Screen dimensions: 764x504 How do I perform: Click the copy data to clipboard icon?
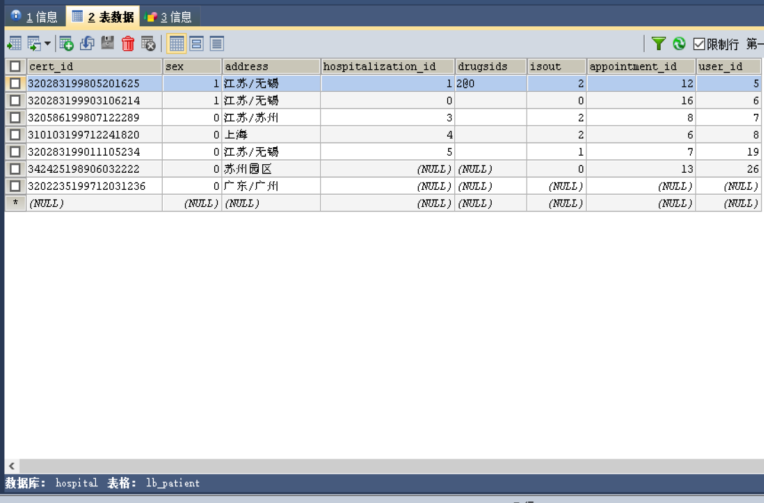click(x=34, y=44)
